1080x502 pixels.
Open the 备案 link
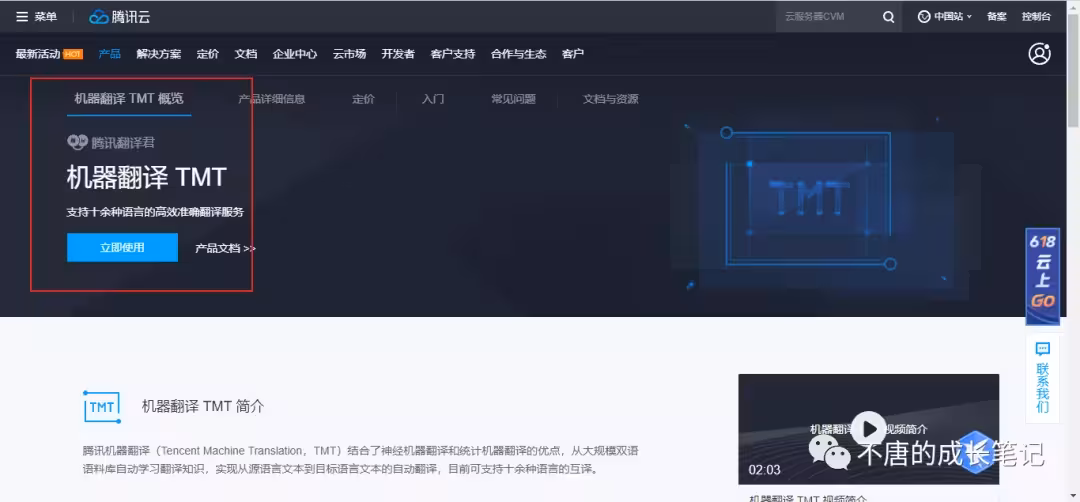[997, 17]
